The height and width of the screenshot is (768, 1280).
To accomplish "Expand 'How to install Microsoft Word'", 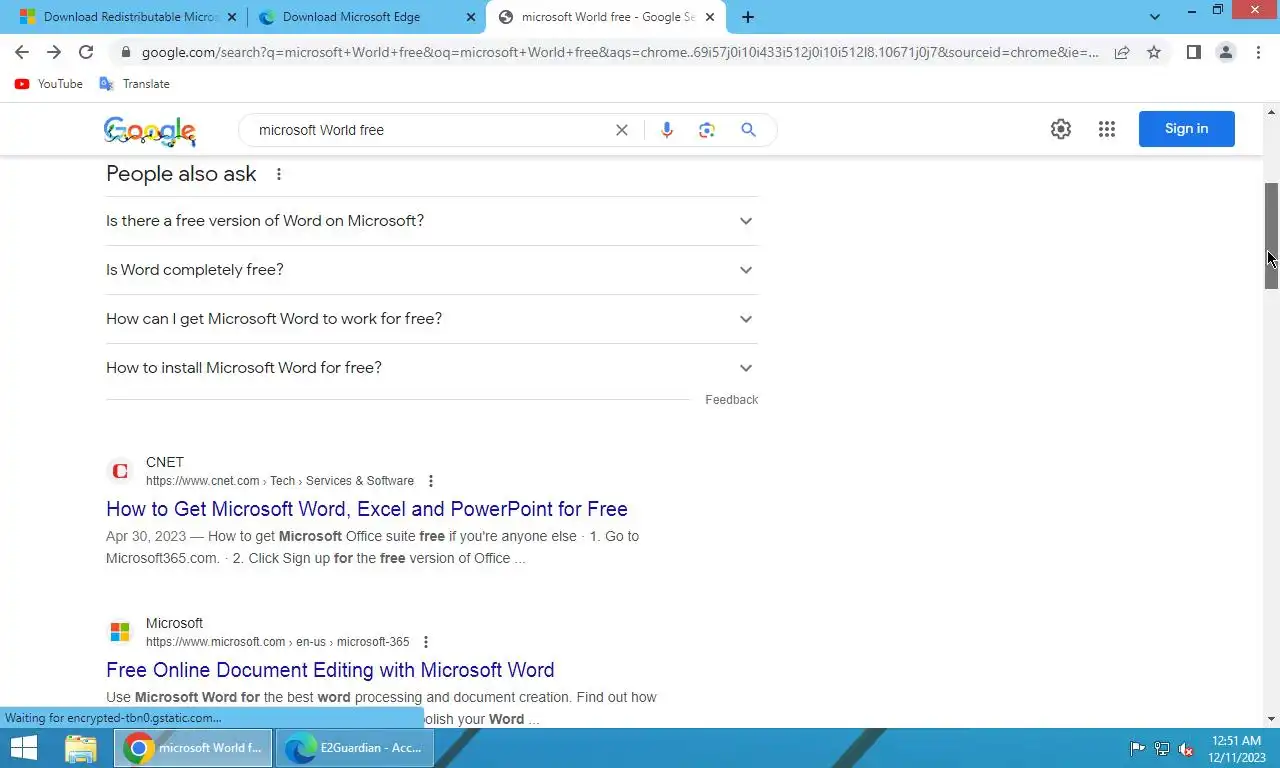I will [432, 368].
